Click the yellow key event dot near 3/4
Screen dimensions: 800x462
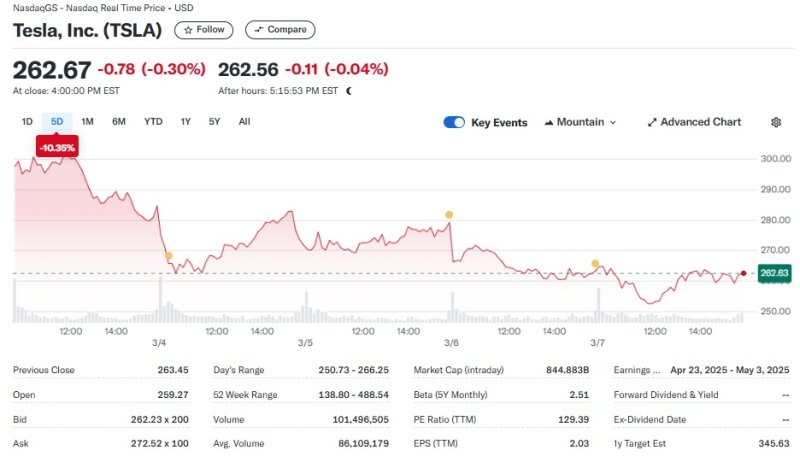click(x=168, y=256)
